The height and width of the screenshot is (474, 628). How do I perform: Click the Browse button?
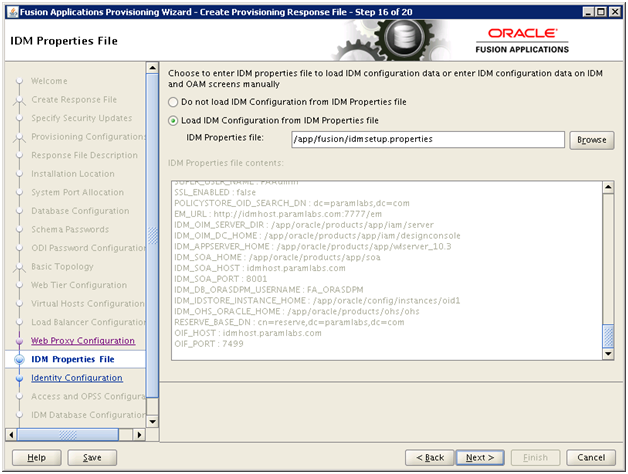pyautogui.click(x=592, y=140)
